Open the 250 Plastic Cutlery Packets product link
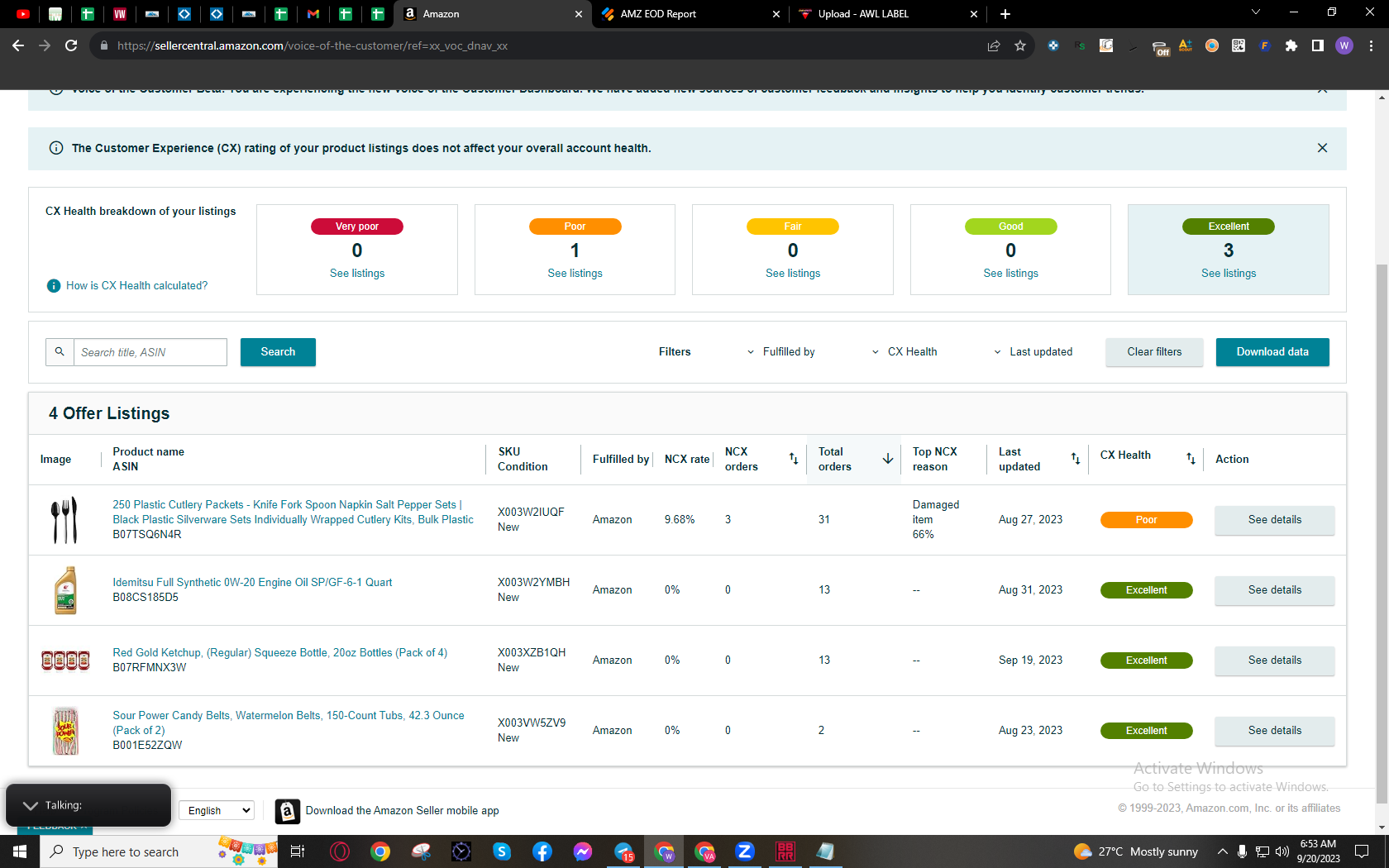Screen dimensions: 1389x868 (x=294, y=513)
